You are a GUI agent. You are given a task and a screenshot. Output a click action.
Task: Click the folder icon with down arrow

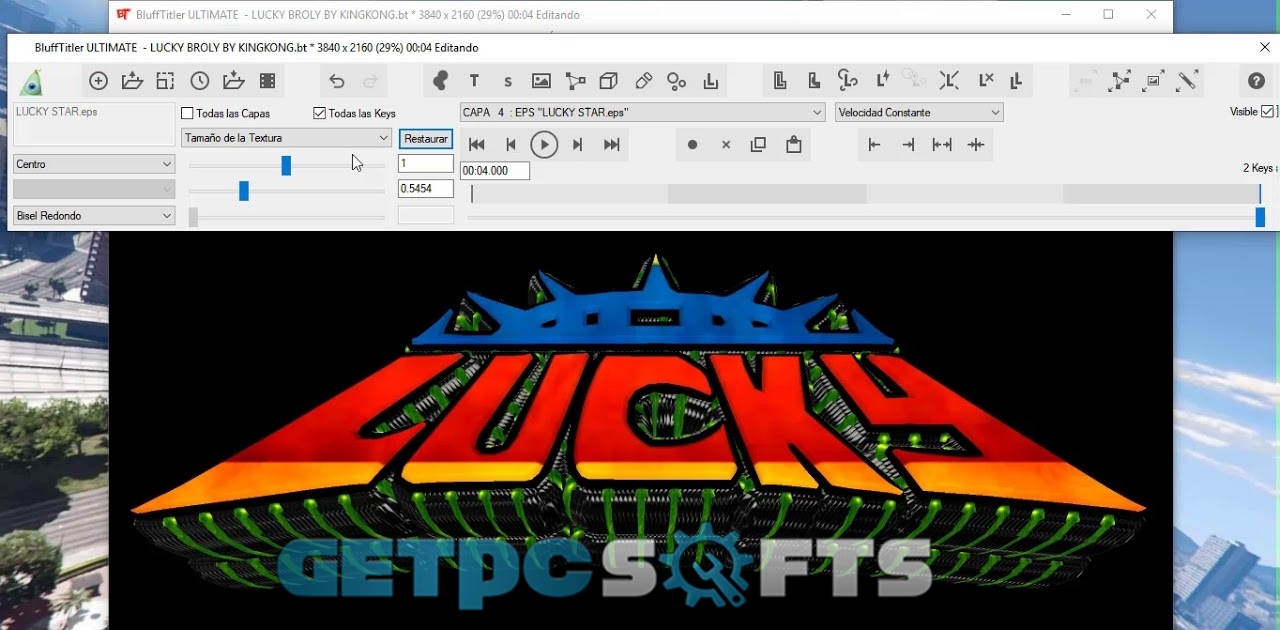(234, 82)
